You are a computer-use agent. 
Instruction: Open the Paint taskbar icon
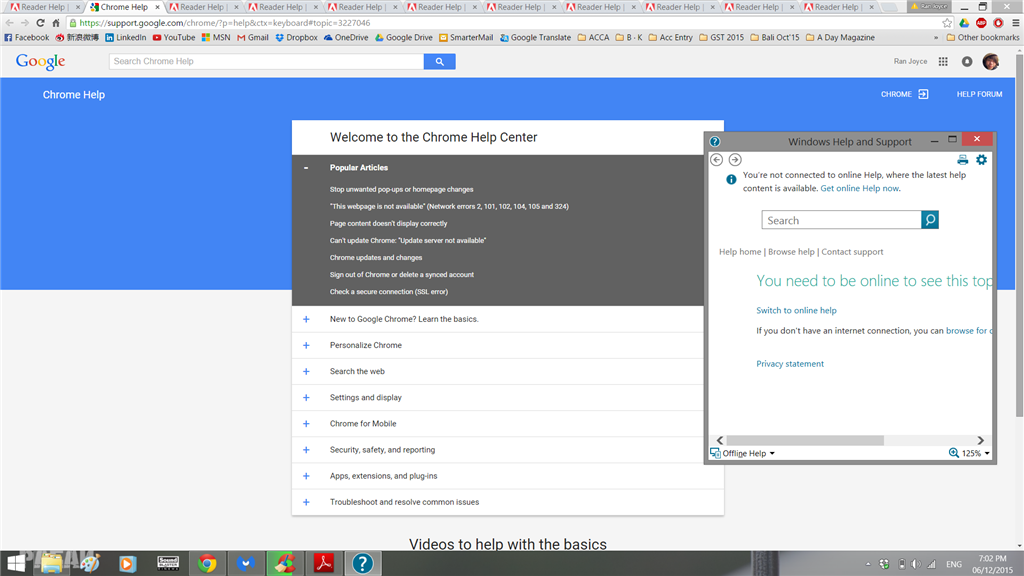click(89, 563)
